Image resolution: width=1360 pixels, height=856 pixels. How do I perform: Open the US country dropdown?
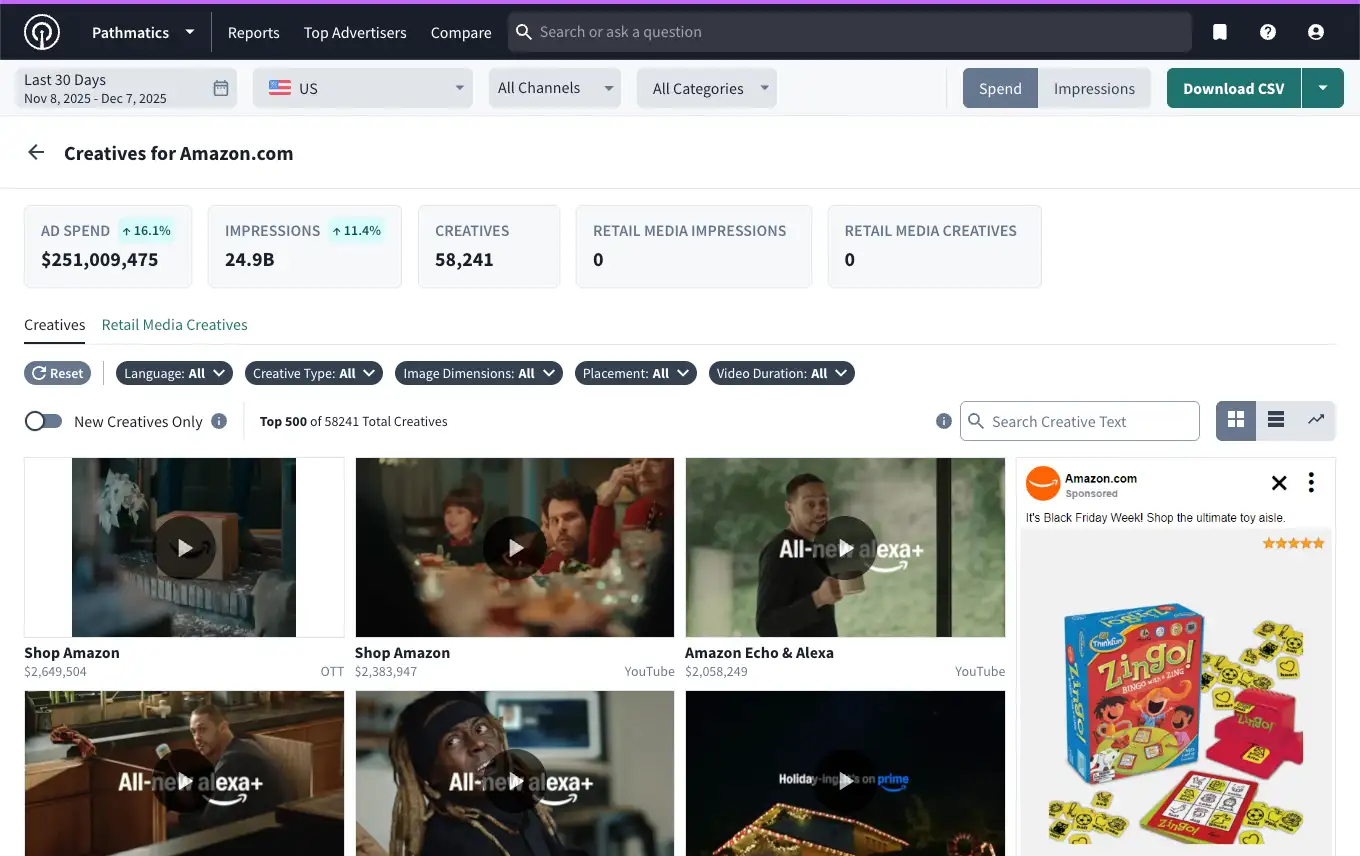tap(362, 88)
